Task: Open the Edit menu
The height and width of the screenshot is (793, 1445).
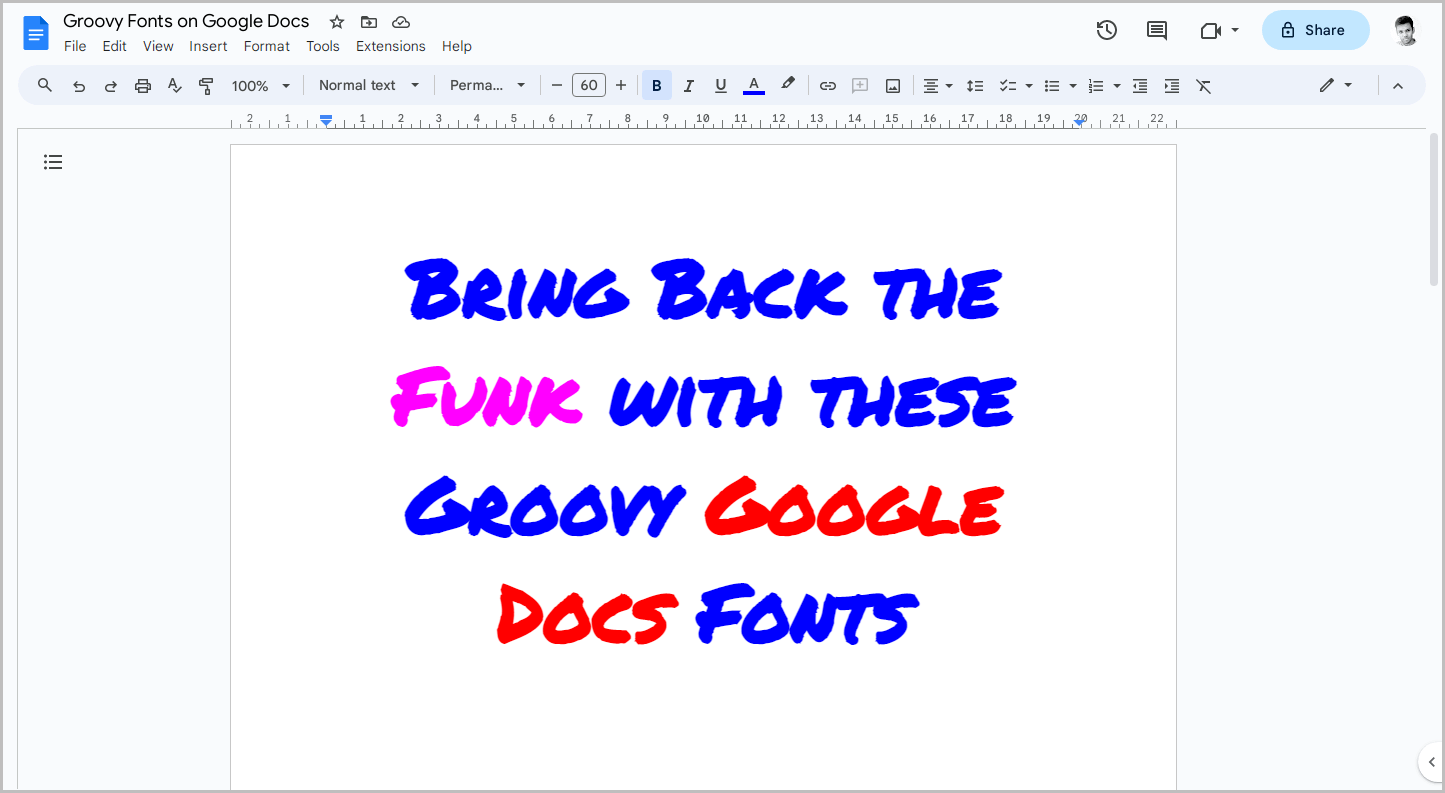Action: (115, 46)
